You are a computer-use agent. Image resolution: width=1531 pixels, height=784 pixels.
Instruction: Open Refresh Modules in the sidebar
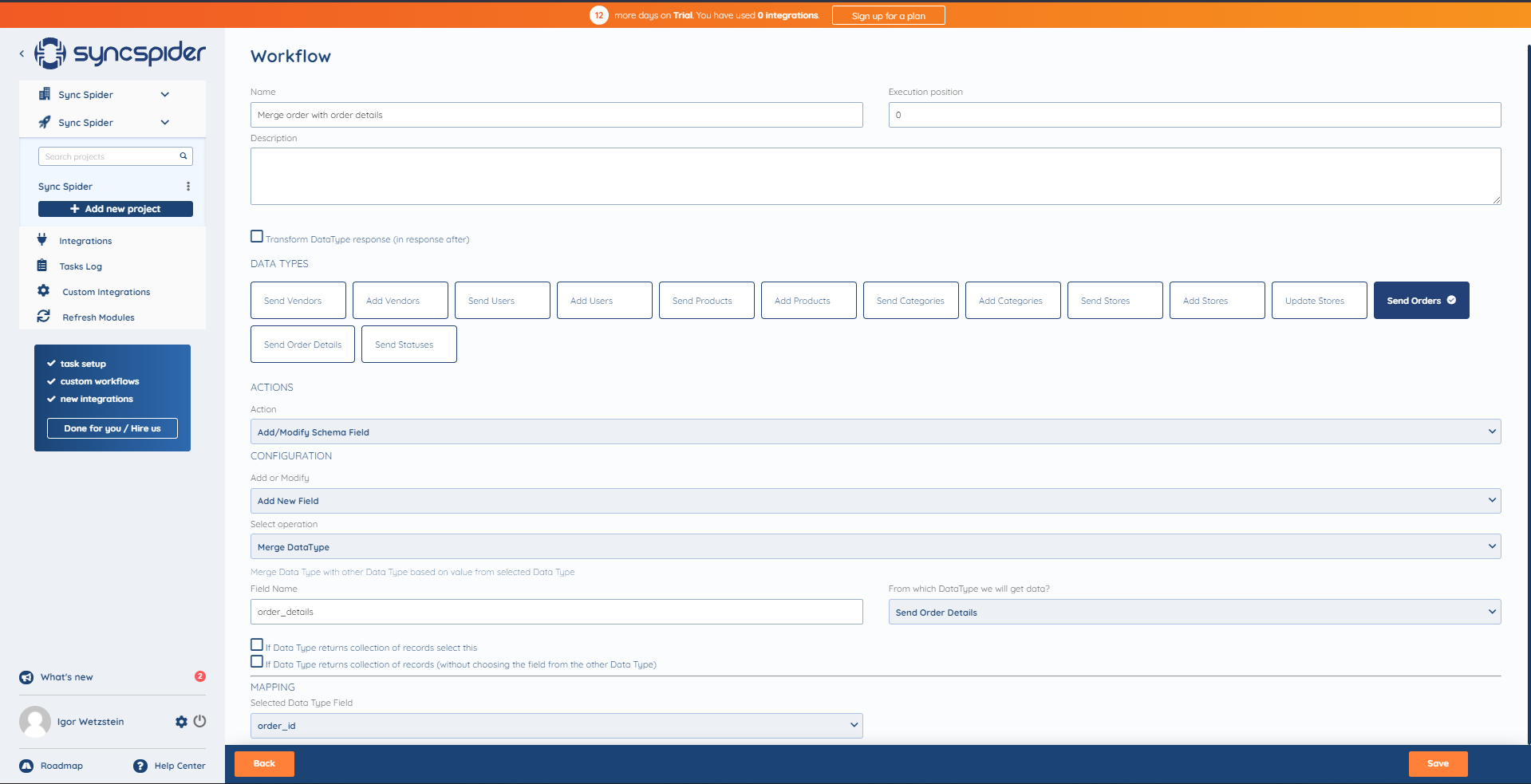click(98, 317)
